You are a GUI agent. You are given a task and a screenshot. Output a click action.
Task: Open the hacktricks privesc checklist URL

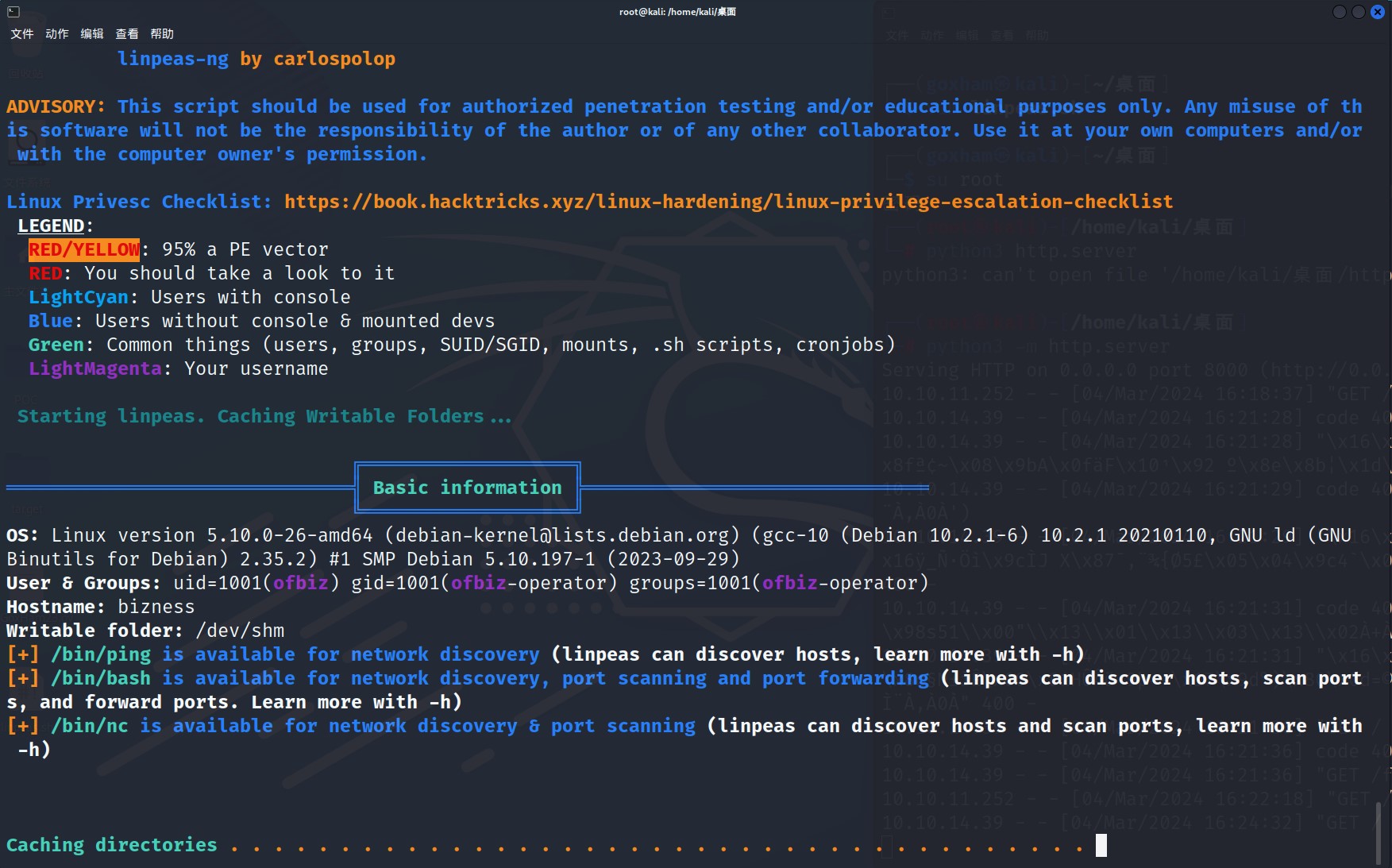[x=728, y=202]
